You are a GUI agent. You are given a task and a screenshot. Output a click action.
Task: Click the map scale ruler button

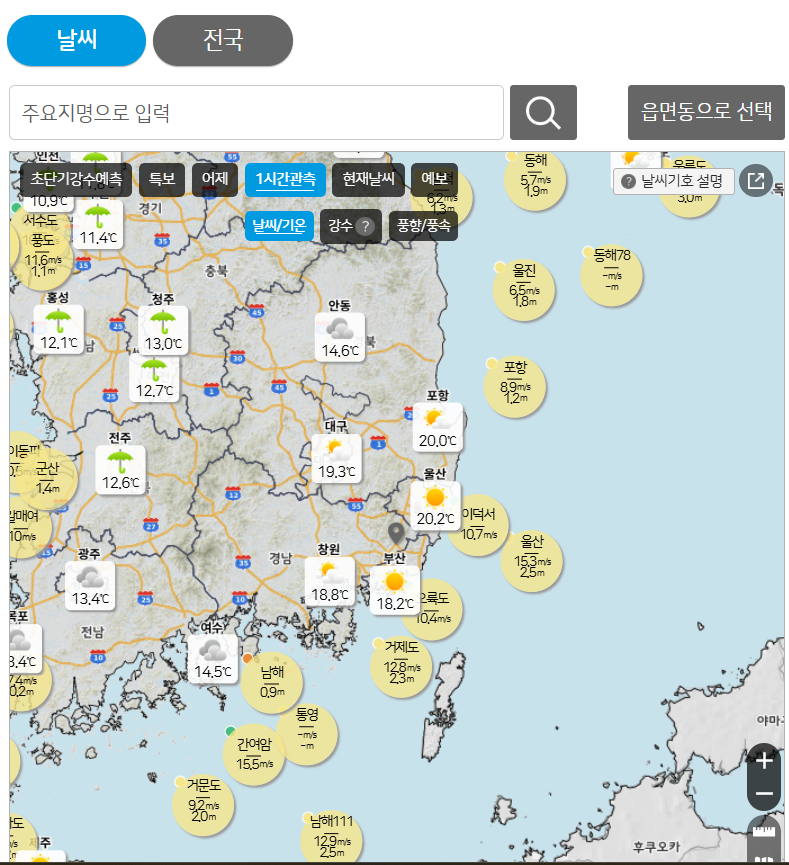click(x=764, y=833)
